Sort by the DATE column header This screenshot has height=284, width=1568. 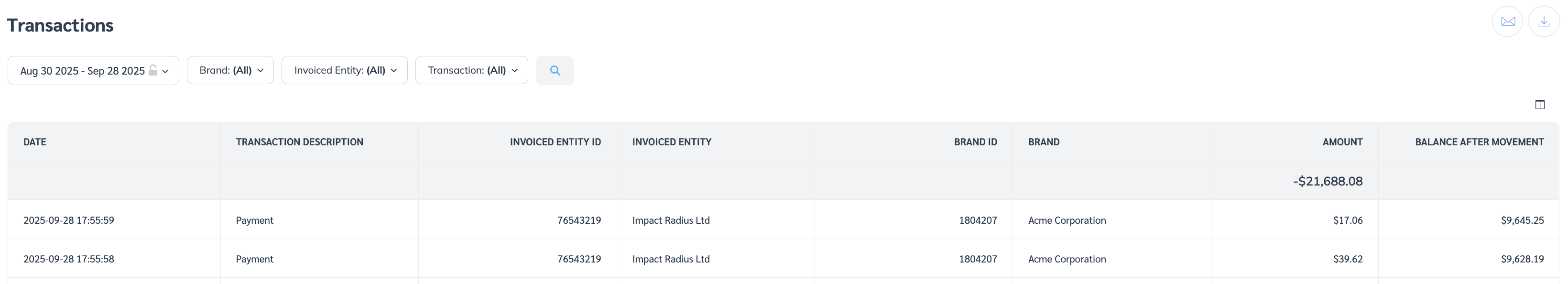(35, 142)
